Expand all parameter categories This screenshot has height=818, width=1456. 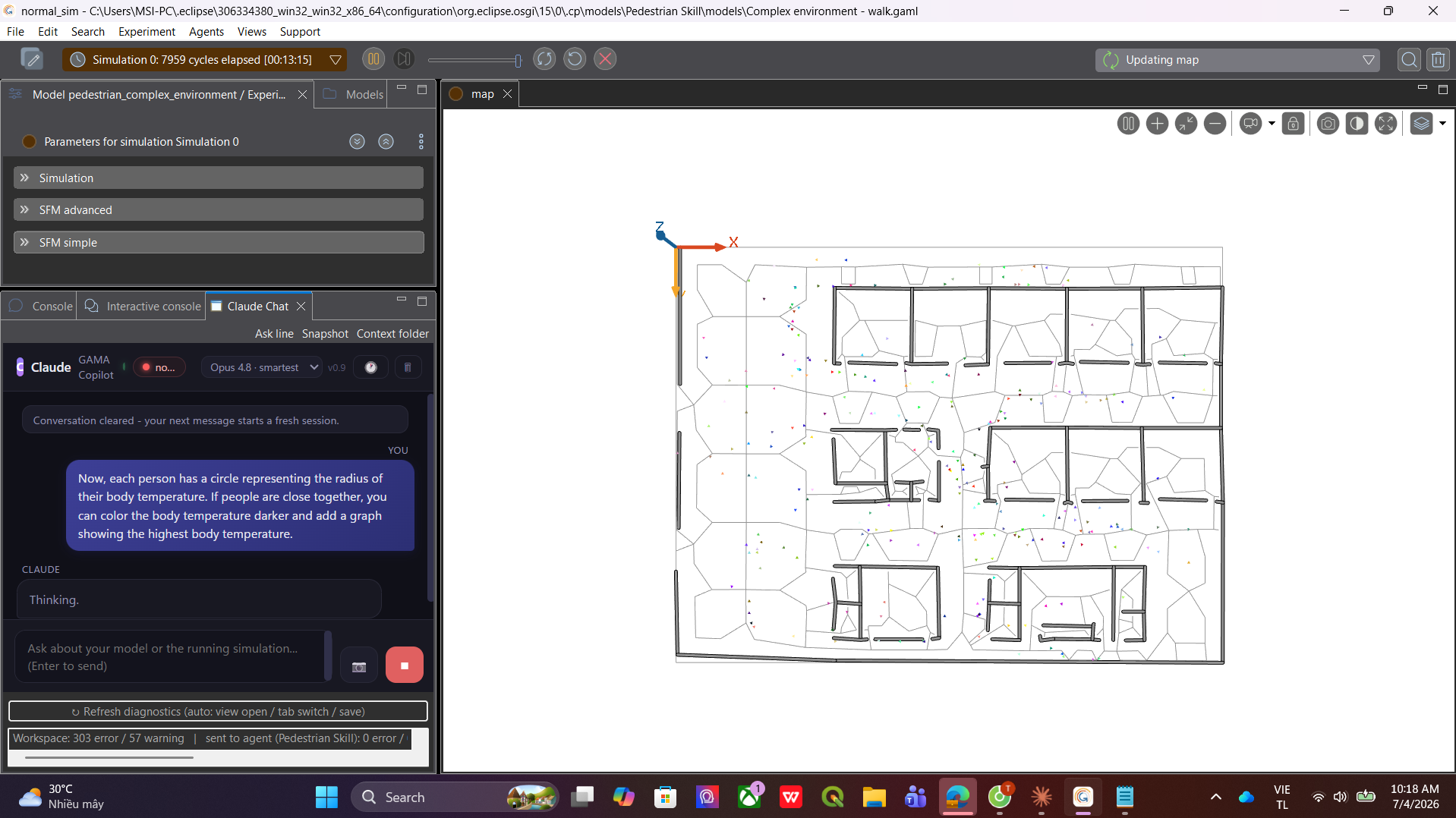(x=357, y=142)
